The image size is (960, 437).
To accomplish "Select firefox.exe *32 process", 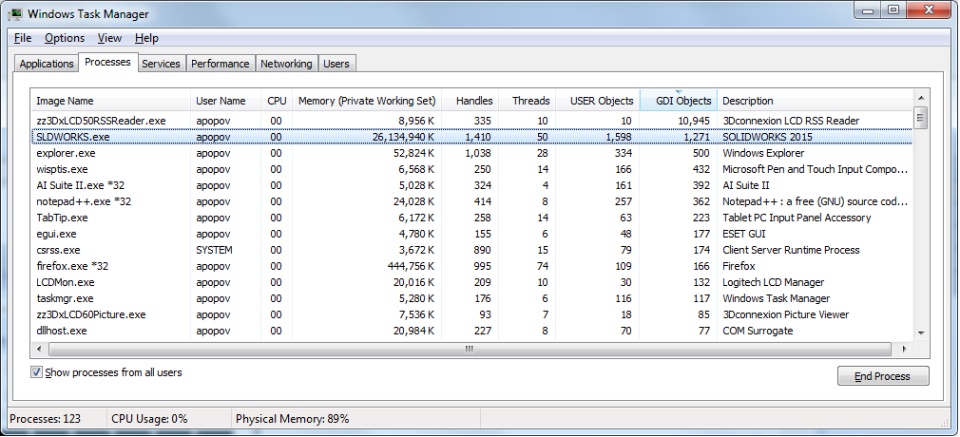I will tap(471, 266).
